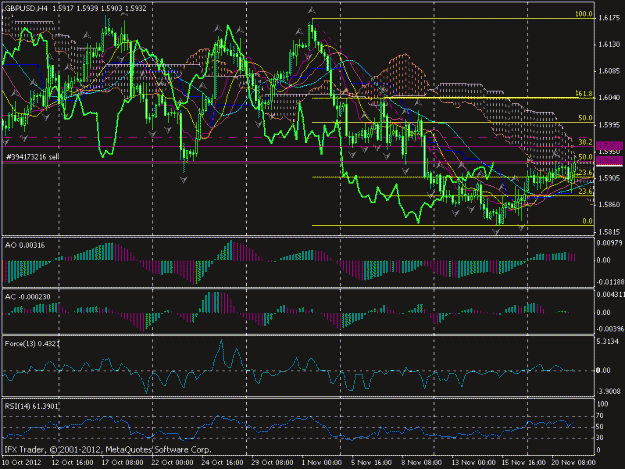
Task: Click the '29 Oct 08:00' time label
Action: click(x=272, y=463)
